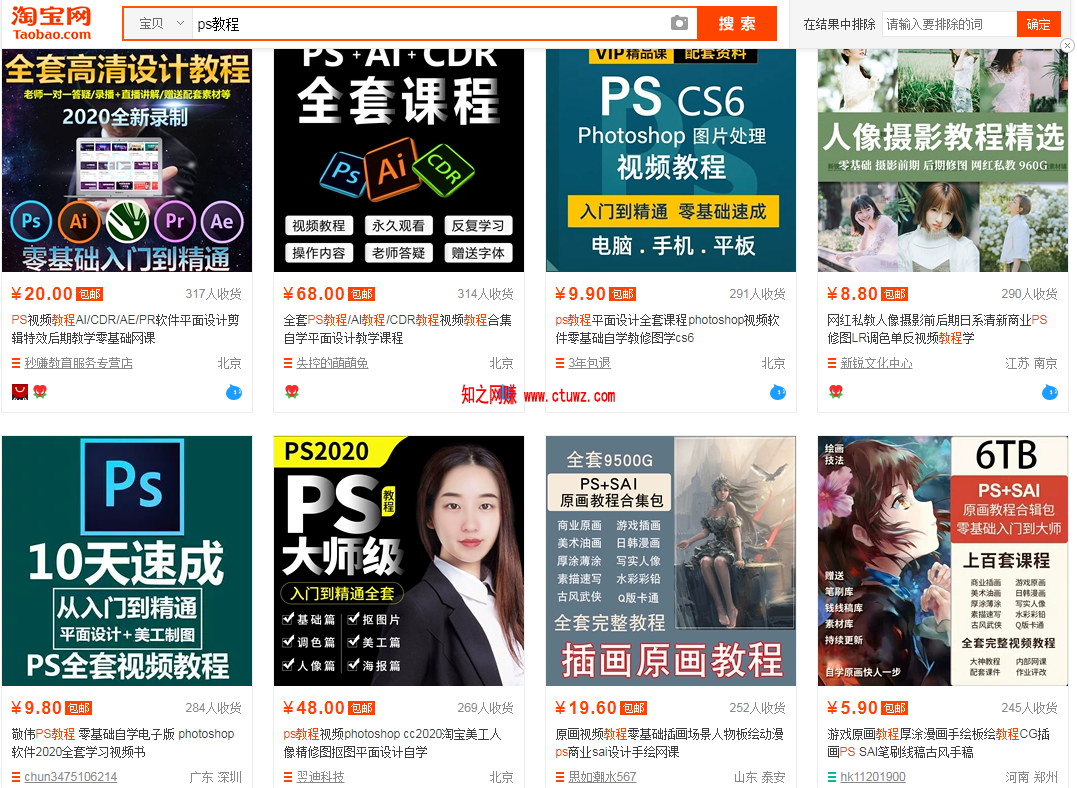Screen dimensions: 1077x788
Task: Visit store 失控的萌萌兔
Action: [x=332, y=363]
